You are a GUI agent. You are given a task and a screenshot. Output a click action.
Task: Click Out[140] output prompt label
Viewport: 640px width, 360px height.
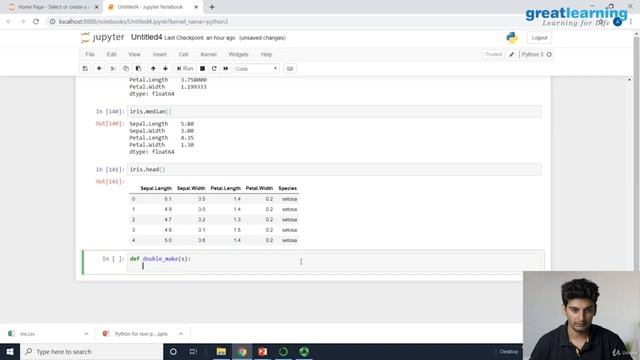pos(110,124)
